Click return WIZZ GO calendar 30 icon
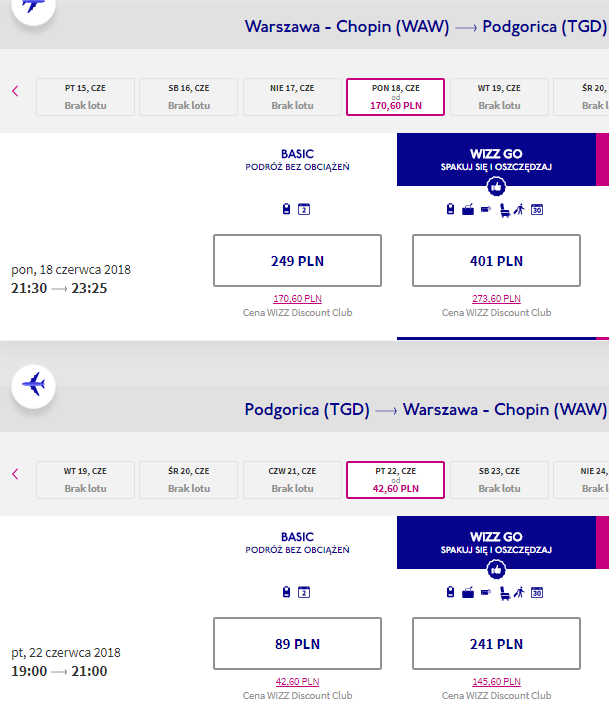 (x=537, y=592)
